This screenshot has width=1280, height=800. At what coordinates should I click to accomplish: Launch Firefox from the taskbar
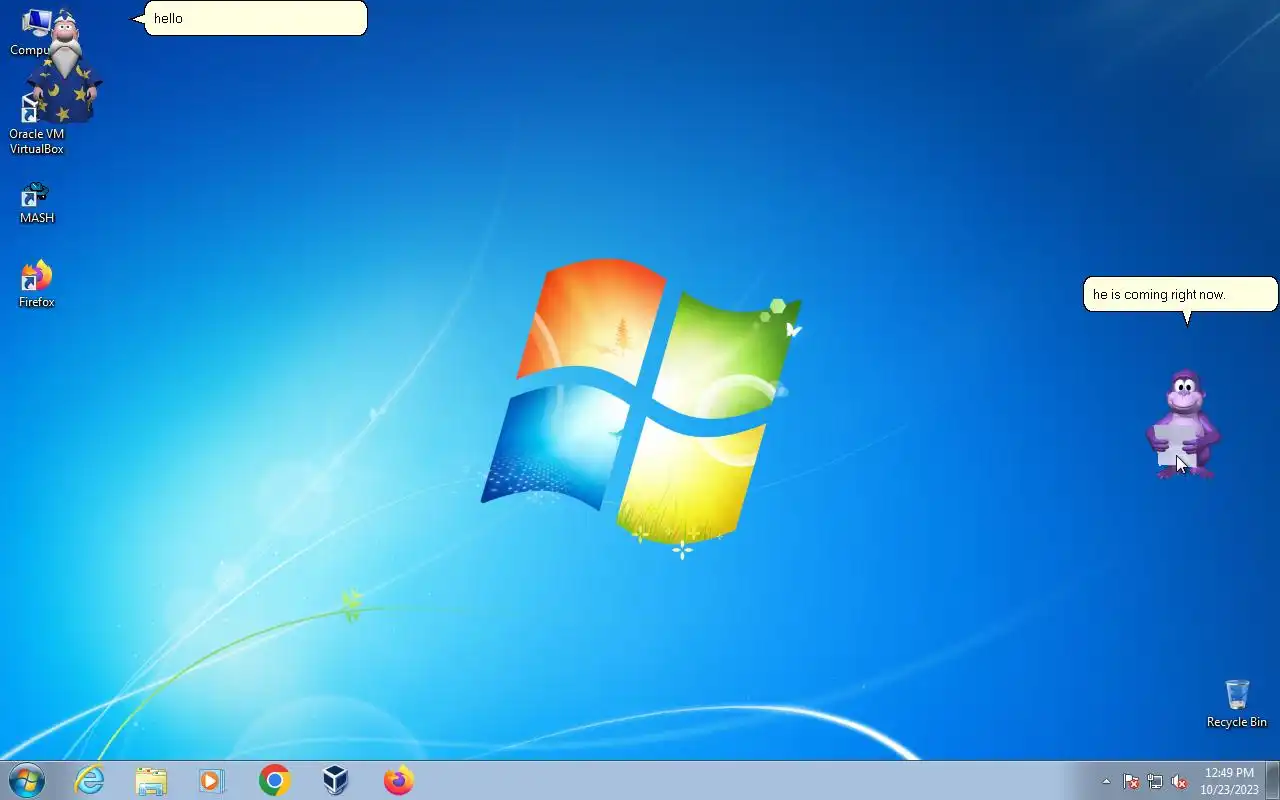pyautogui.click(x=398, y=780)
